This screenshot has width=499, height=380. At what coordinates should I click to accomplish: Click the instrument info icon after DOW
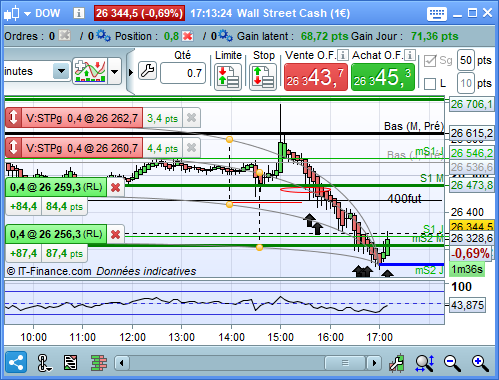point(79,13)
